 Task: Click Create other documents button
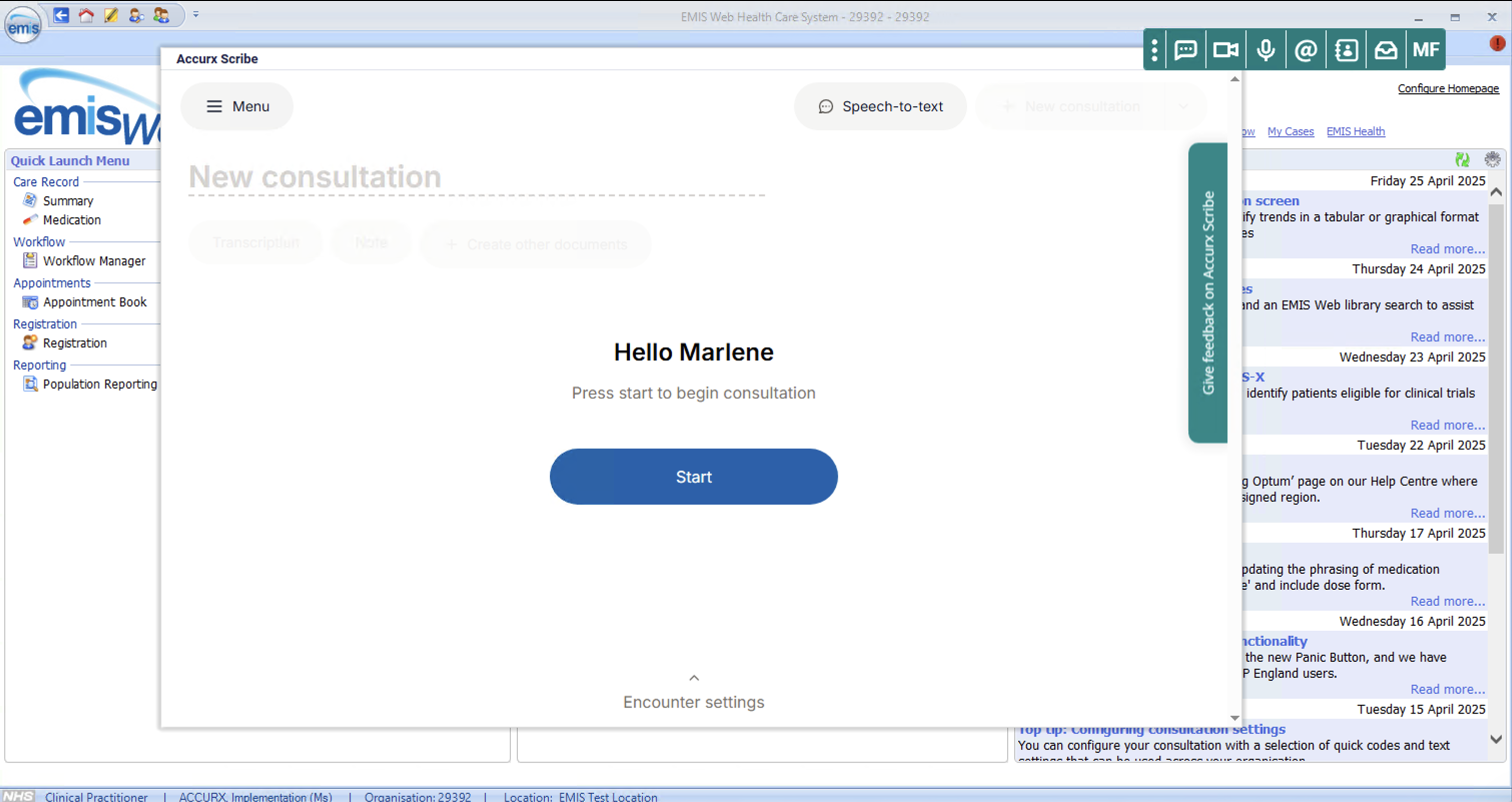coord(536,244)
